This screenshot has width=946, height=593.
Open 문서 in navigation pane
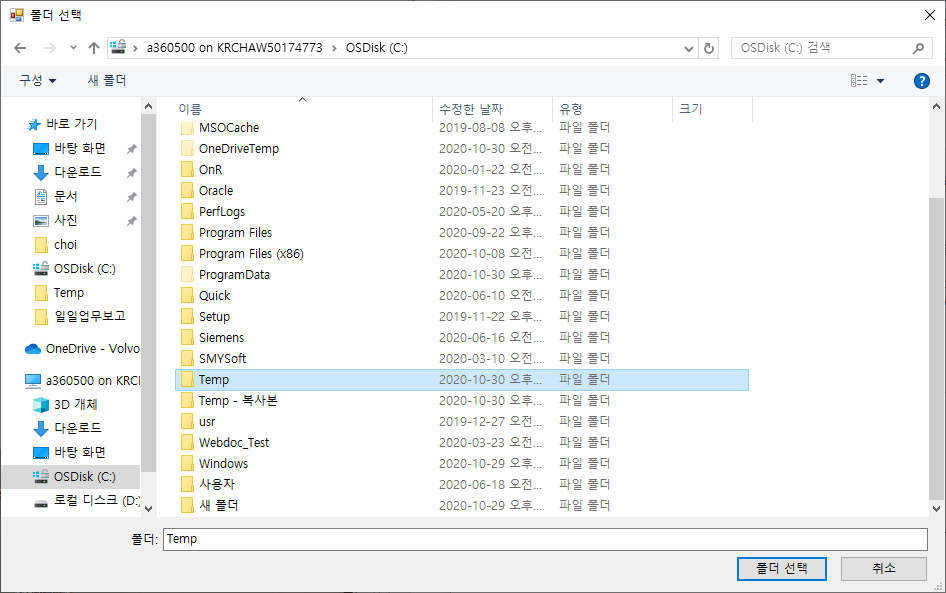pyautogui.click(x=56, y=197)
